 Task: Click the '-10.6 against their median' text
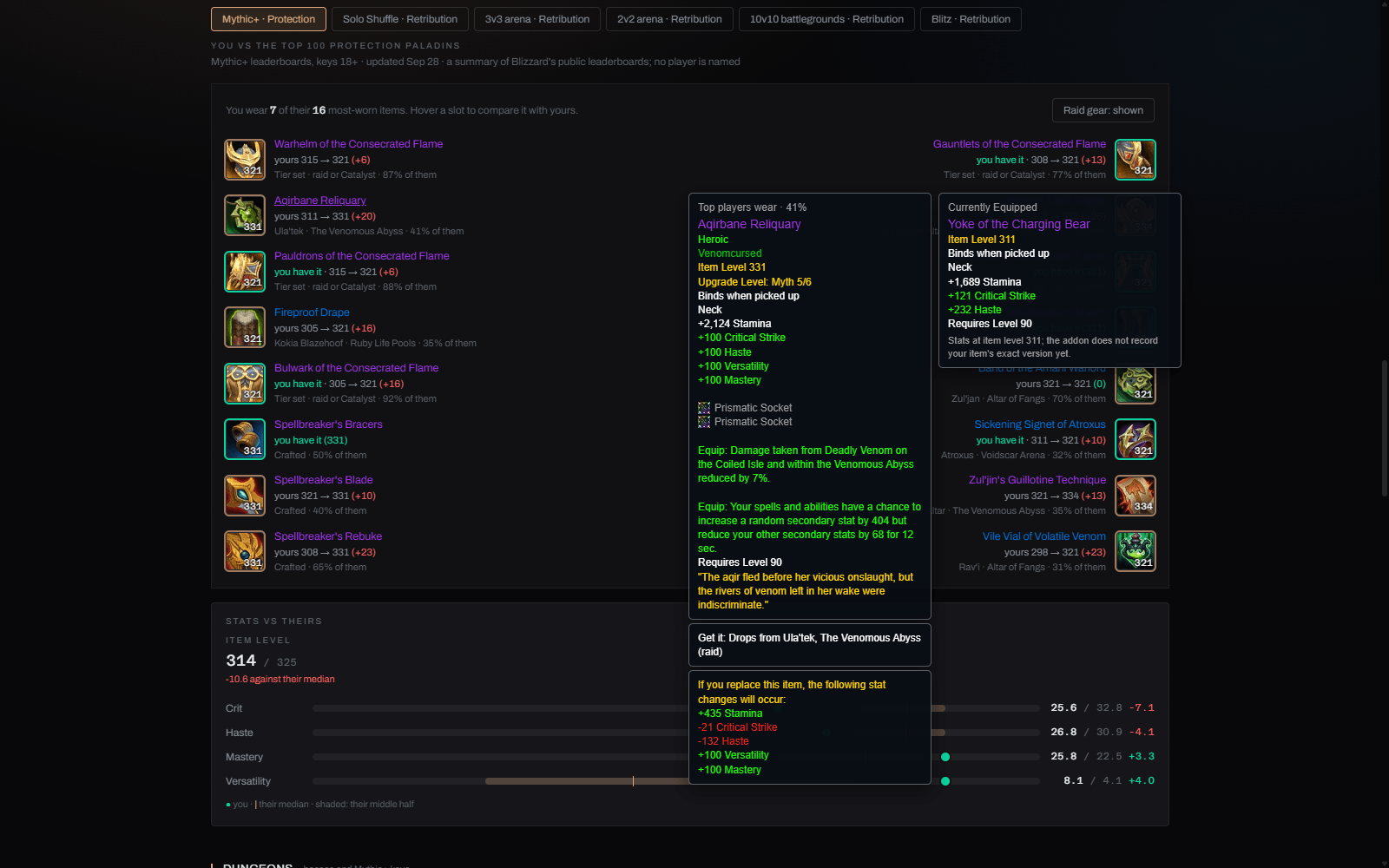click(x=280, y=680)
